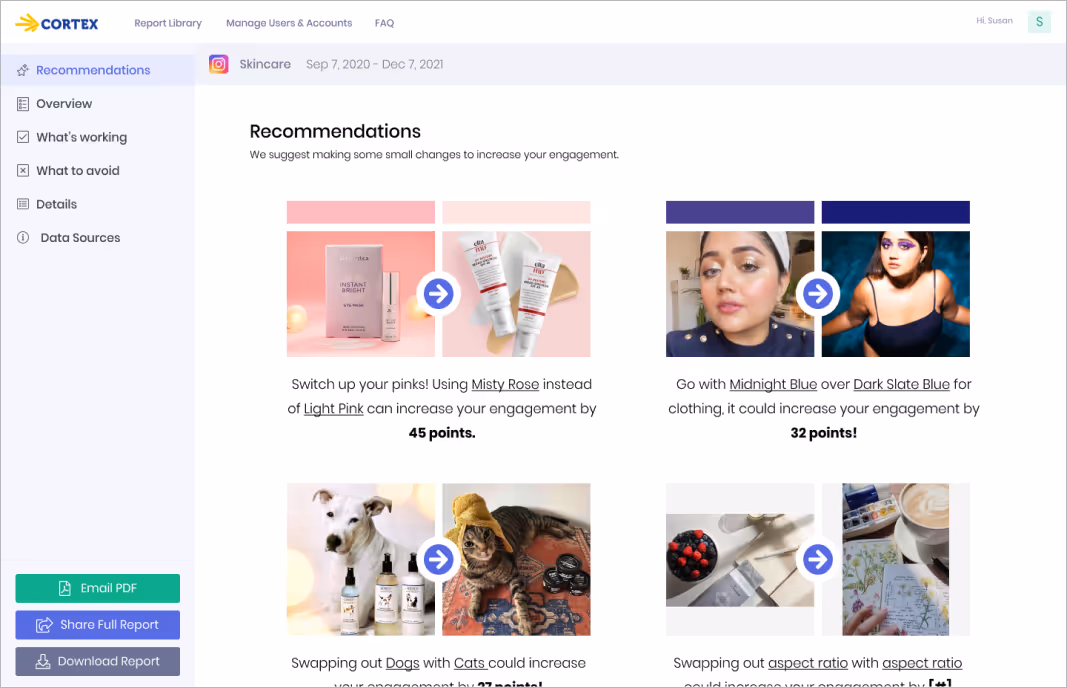The width and height of the screenshot is (1067, 688).
Task: Open the user avatar labeled S
Action: click(1039, 22)
